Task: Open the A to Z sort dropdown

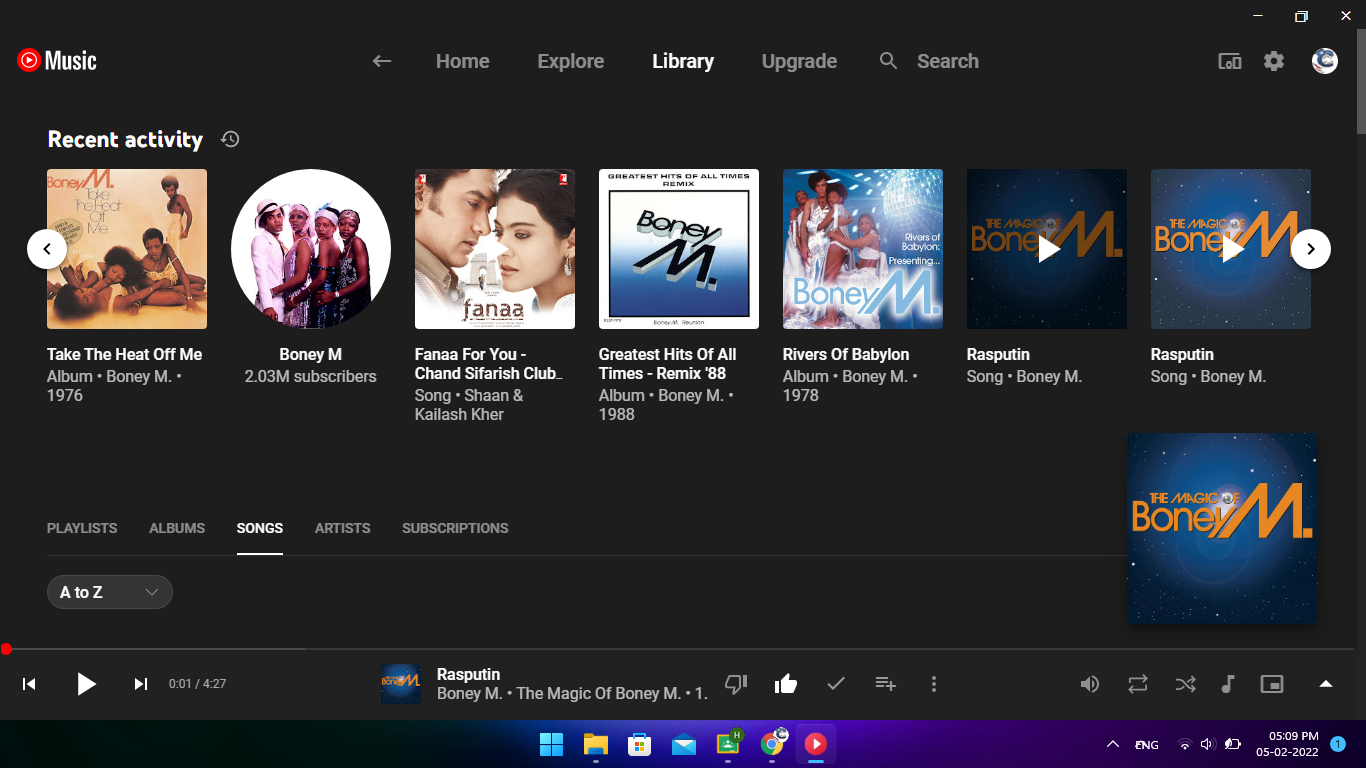Action: click(x=109, y=592)
